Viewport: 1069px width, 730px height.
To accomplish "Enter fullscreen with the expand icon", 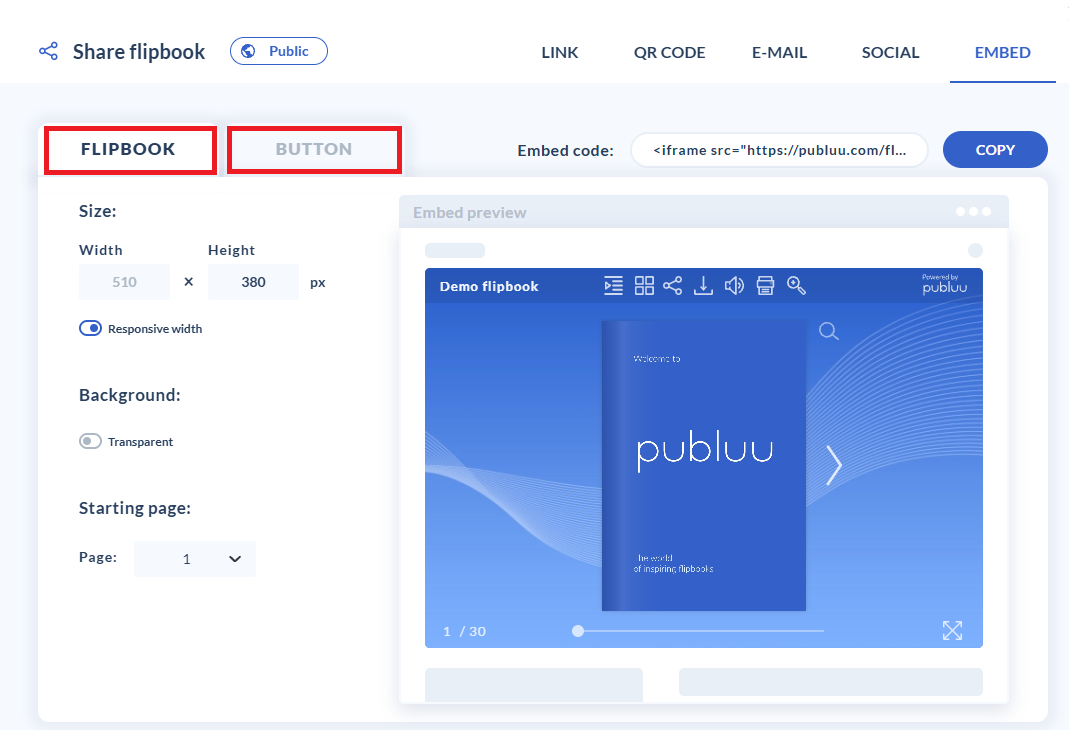I will click(952, 630).
